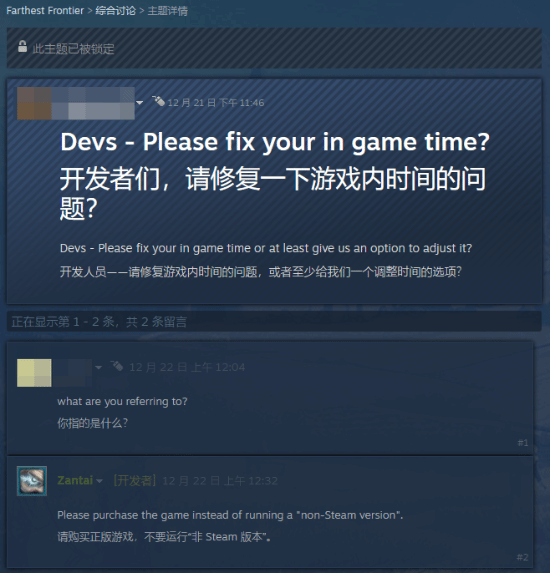Open permalink #1 of first reply

[523, 443]
